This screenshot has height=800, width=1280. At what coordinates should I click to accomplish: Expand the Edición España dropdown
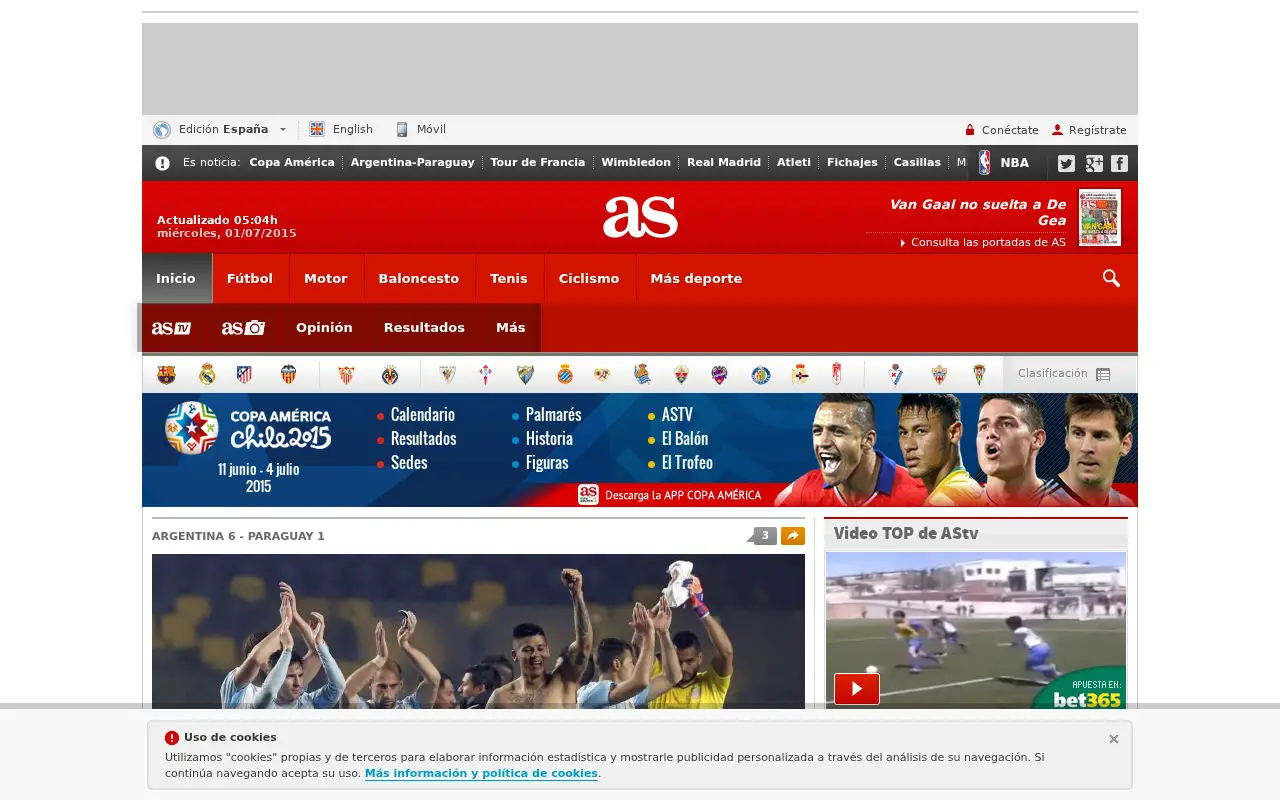(x=220, y=129)
